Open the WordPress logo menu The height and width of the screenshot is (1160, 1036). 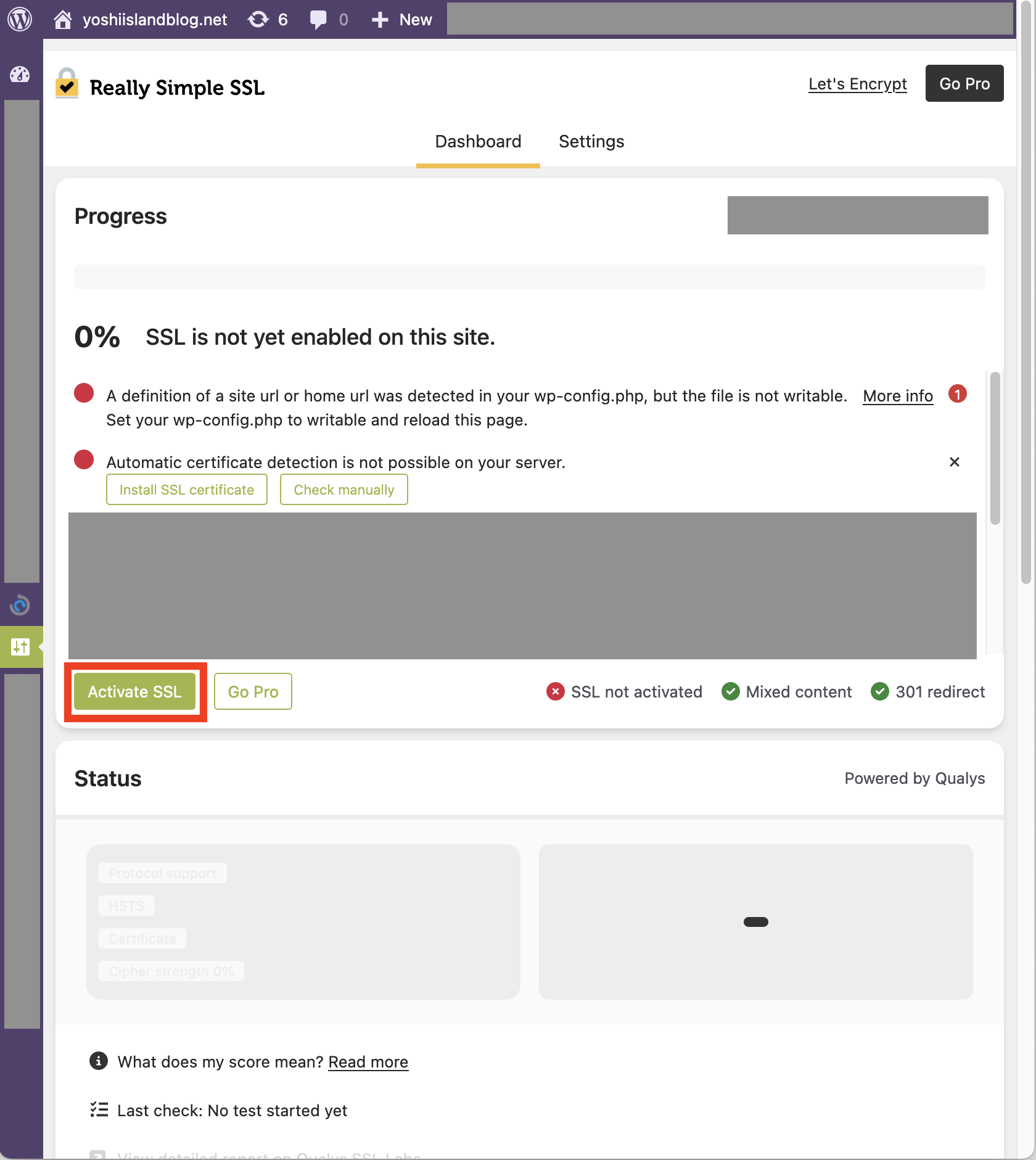pyautogui.click(x=20, y=19)
